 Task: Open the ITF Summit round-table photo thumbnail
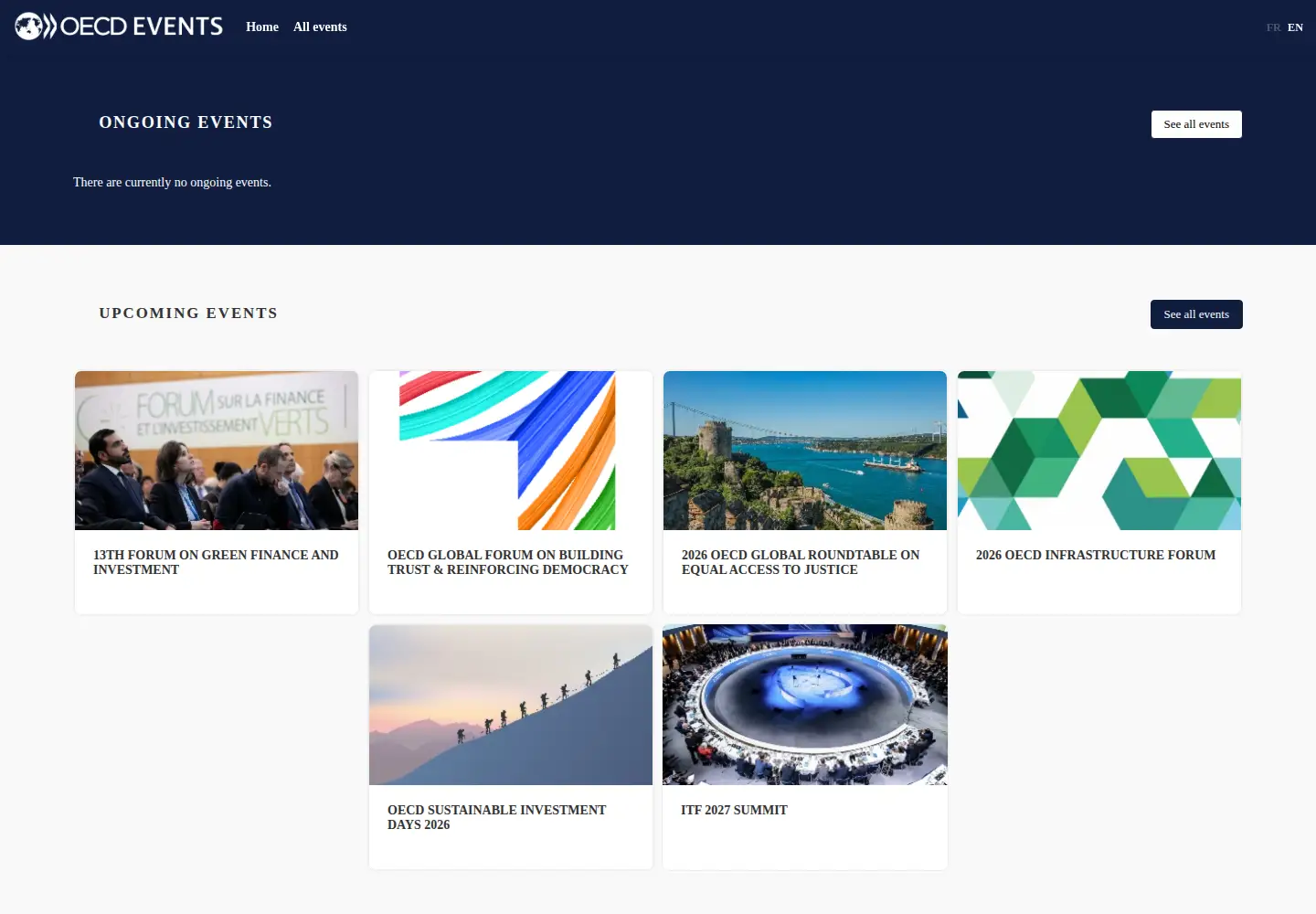tap(805, 705)
